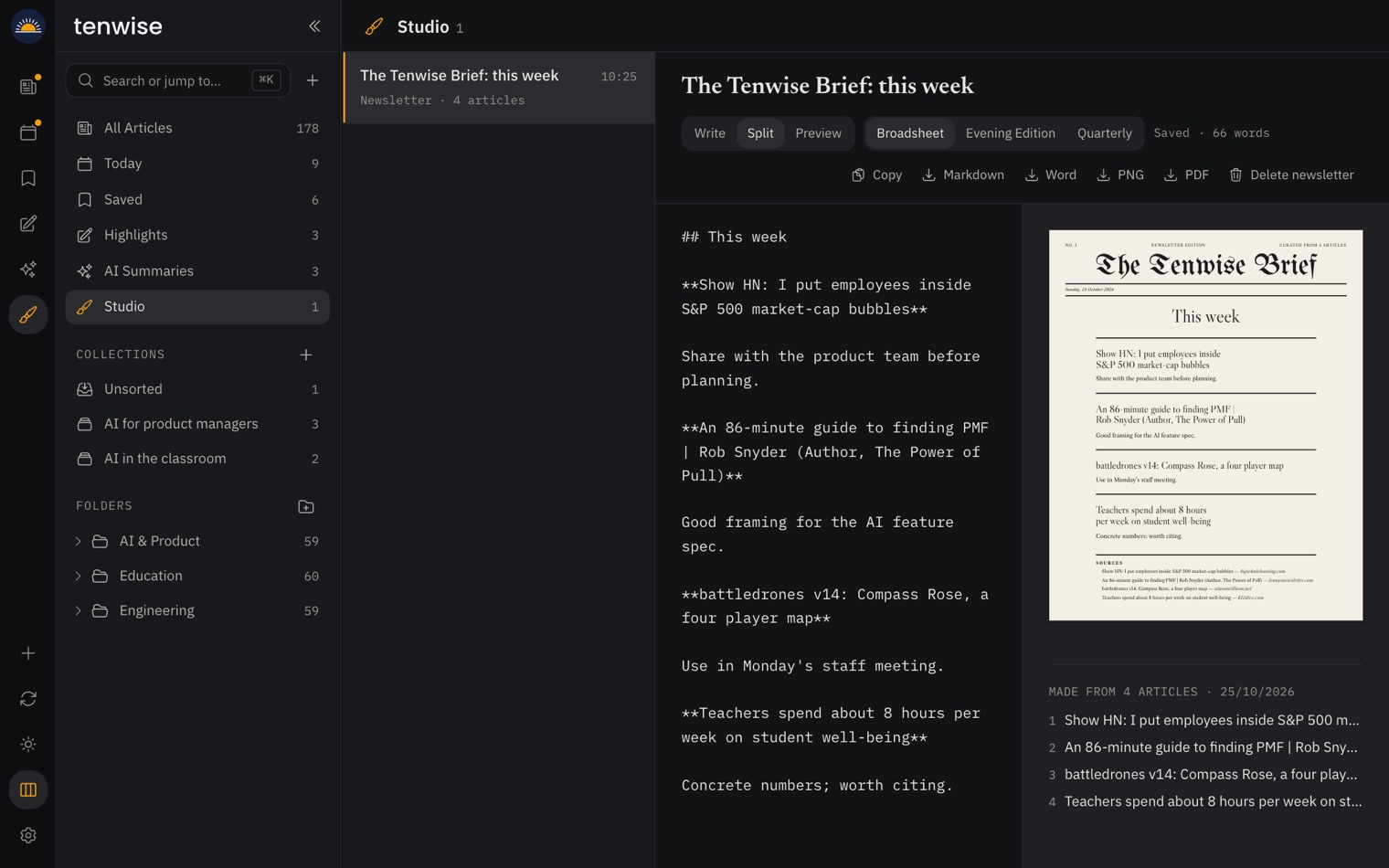Open the Today list
This screenshot has width=1389, height=868.
point(197,164)
